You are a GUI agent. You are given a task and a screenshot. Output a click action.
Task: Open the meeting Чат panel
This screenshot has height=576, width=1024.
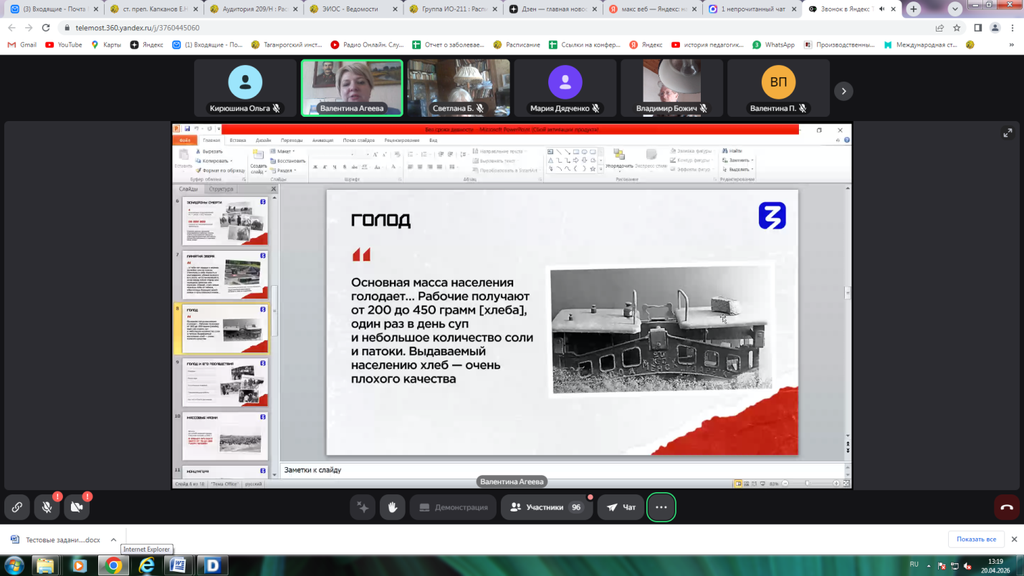621,507
